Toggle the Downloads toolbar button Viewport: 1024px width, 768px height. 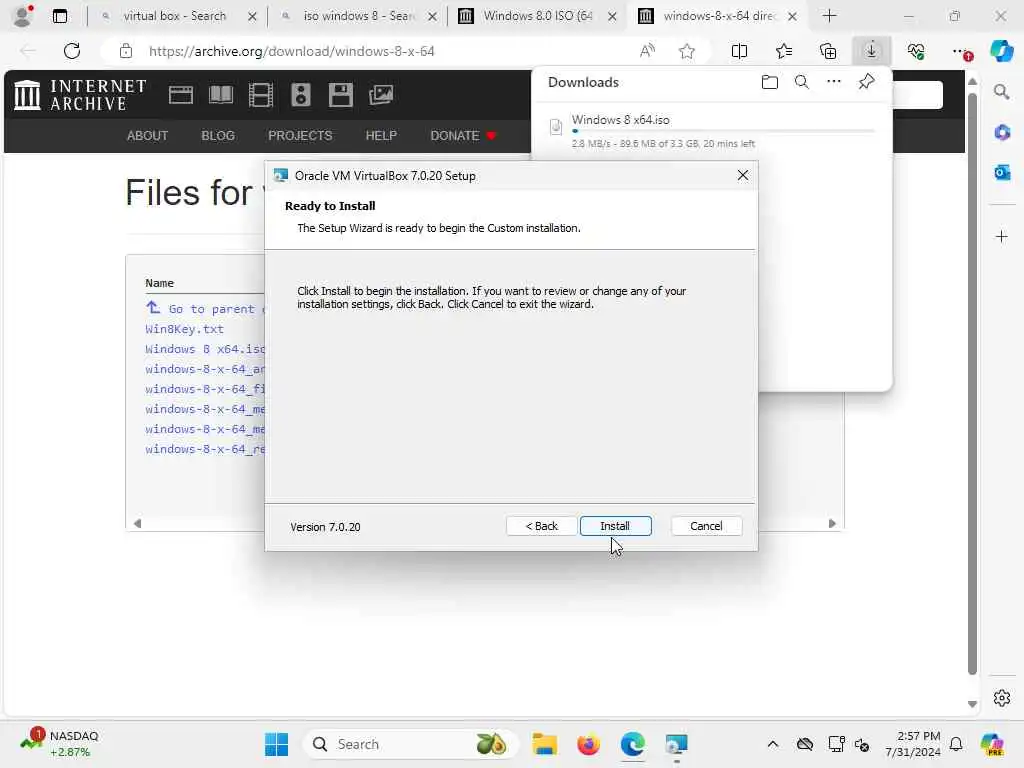(872, 51)
